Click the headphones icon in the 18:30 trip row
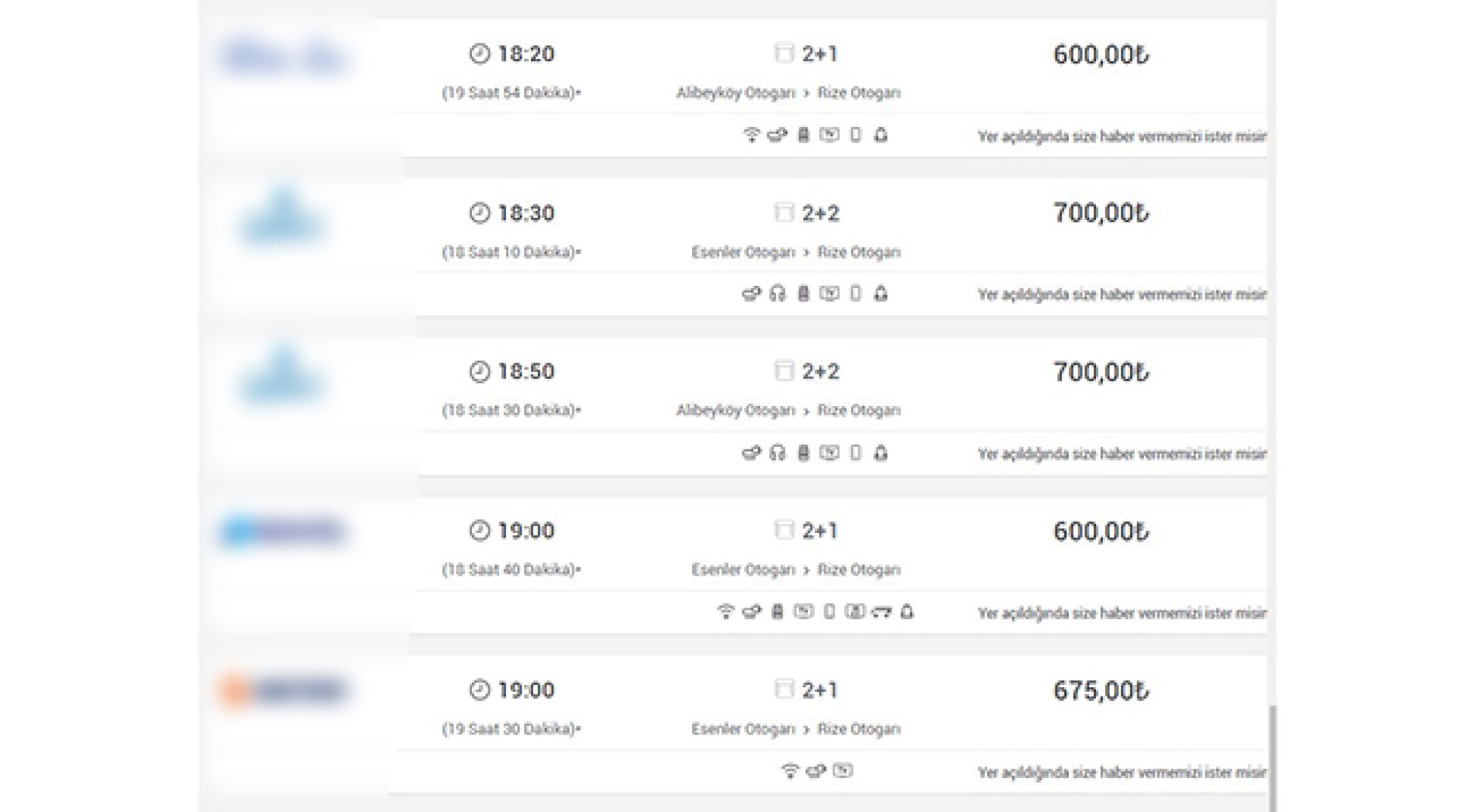 click(777, 294)
